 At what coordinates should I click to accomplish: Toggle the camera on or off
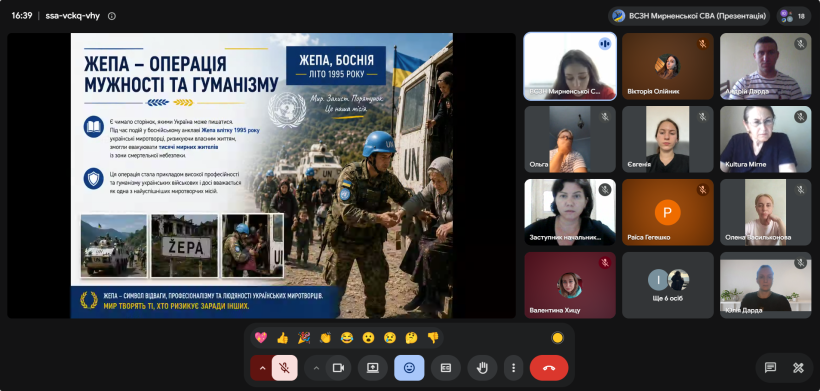click(x=338, y=368)
